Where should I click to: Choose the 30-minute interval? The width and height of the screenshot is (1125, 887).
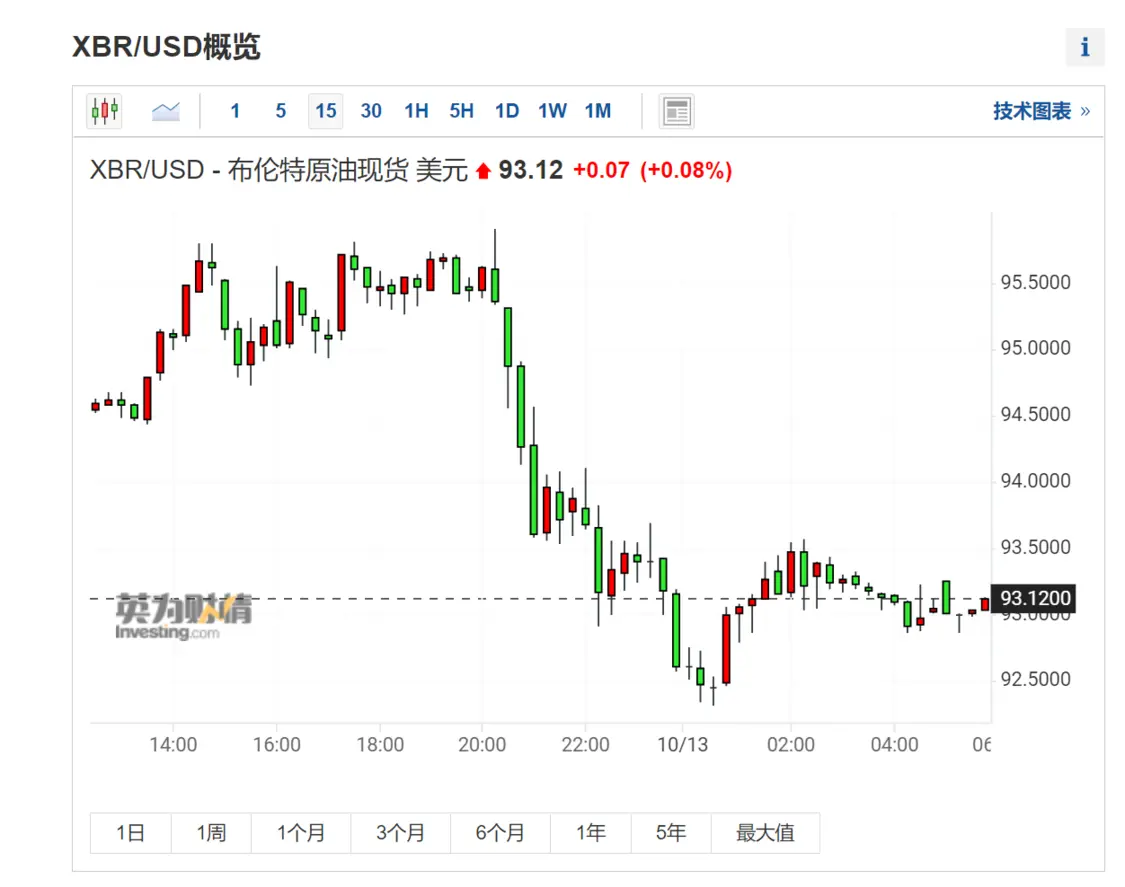click(x=371, y=111)
